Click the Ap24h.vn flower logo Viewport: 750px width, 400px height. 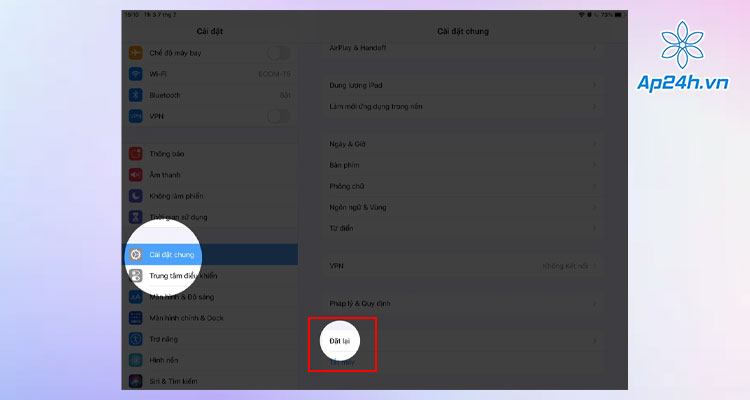point(682,44)
